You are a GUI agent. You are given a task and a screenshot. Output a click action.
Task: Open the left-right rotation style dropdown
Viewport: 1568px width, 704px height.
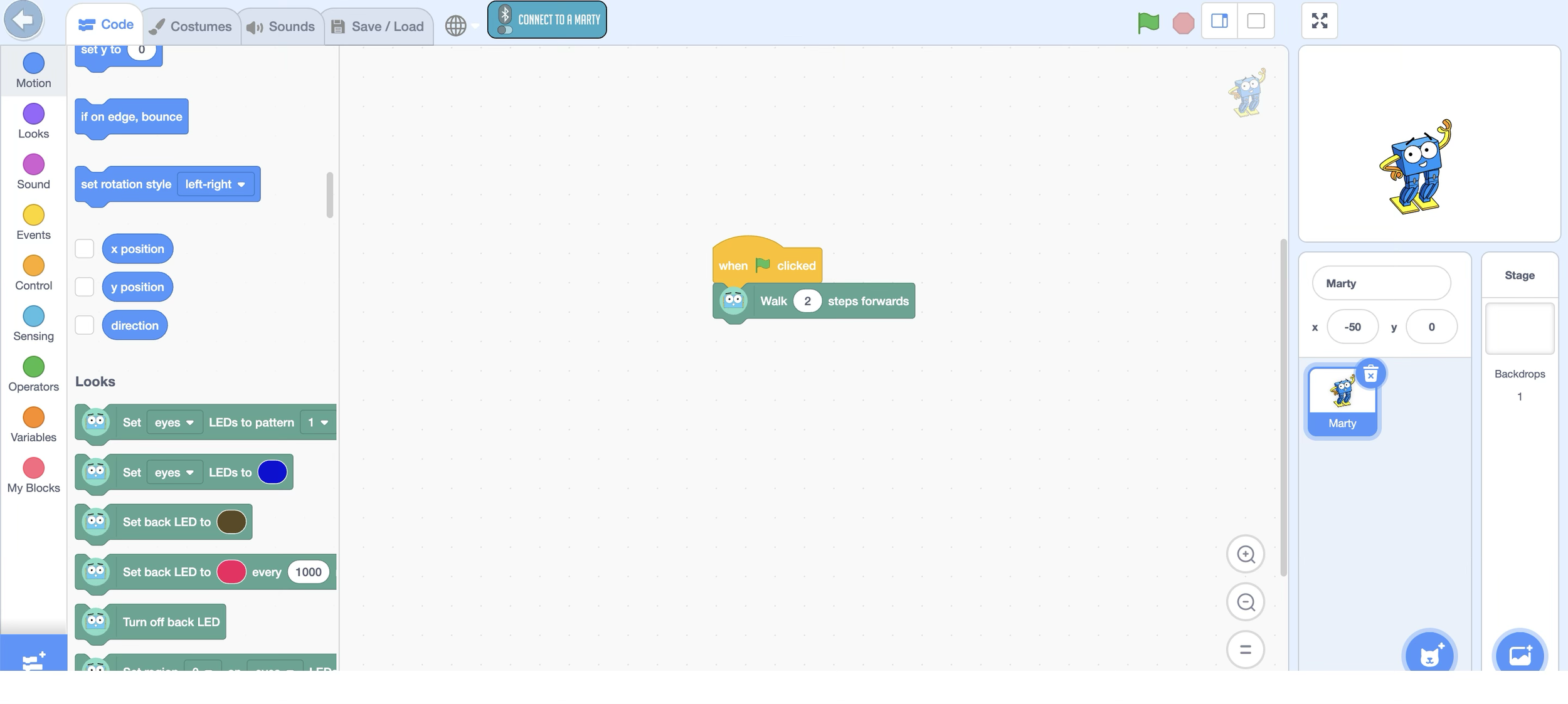[x=215, y=184]
